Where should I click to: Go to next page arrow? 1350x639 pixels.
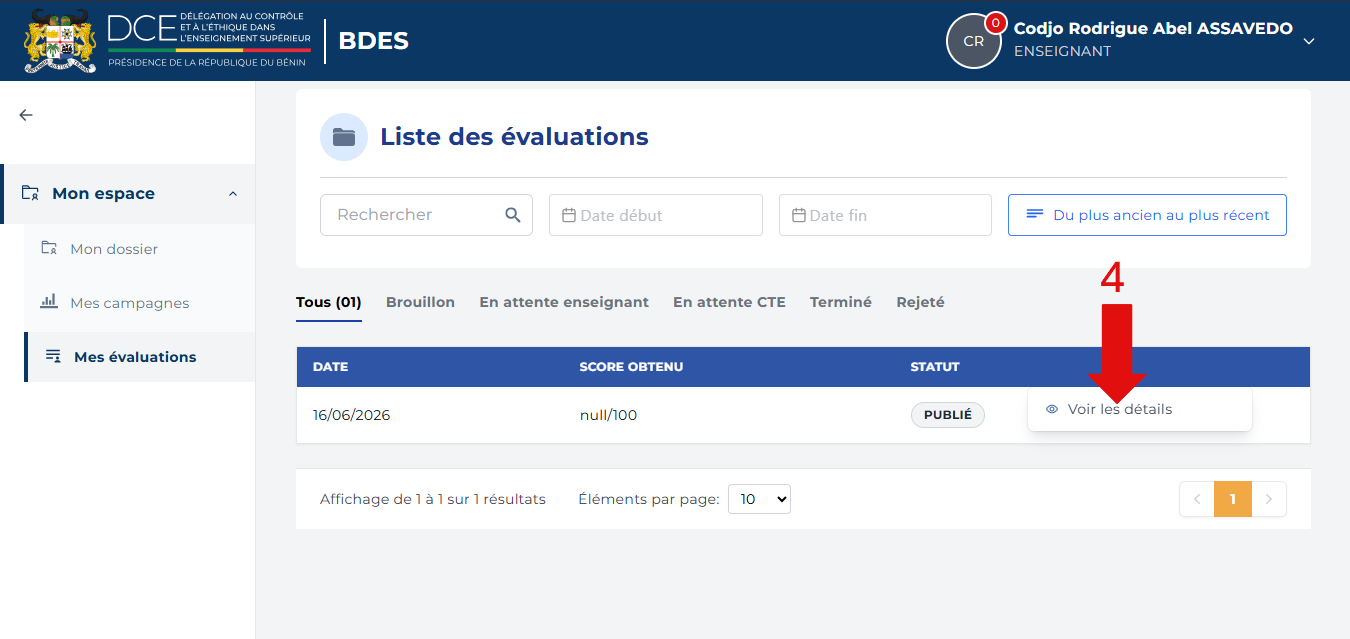pos(1269,499)
